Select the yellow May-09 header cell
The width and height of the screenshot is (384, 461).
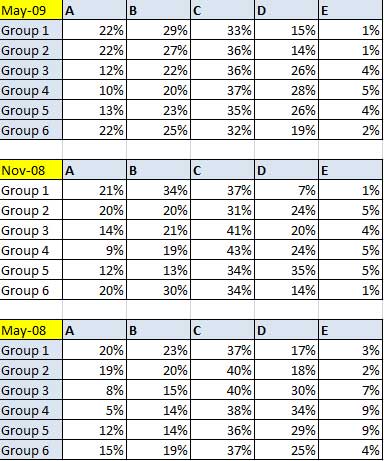(x=31, y=10)
